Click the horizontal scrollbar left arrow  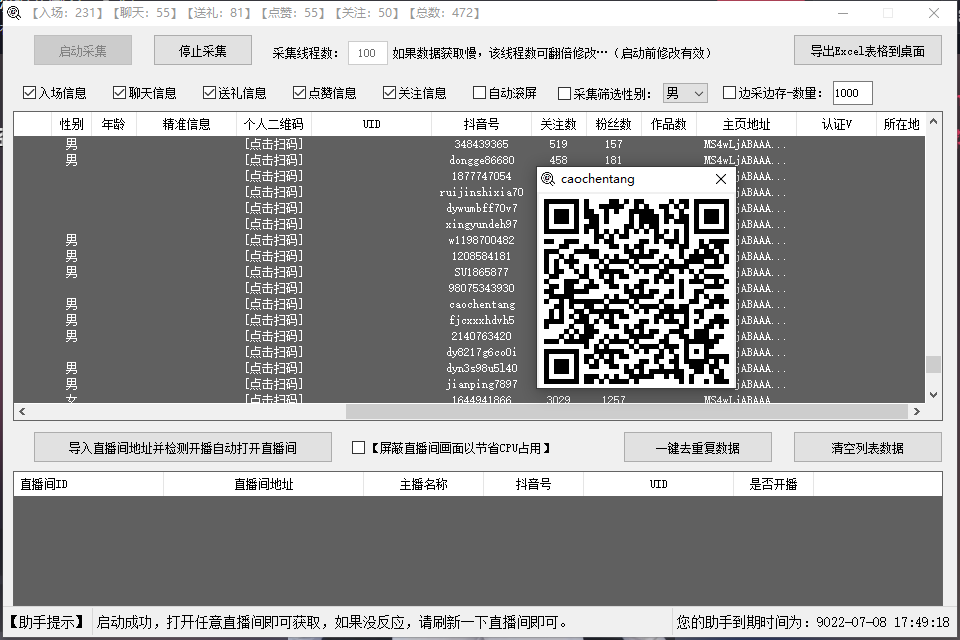(x=22, y=412)
